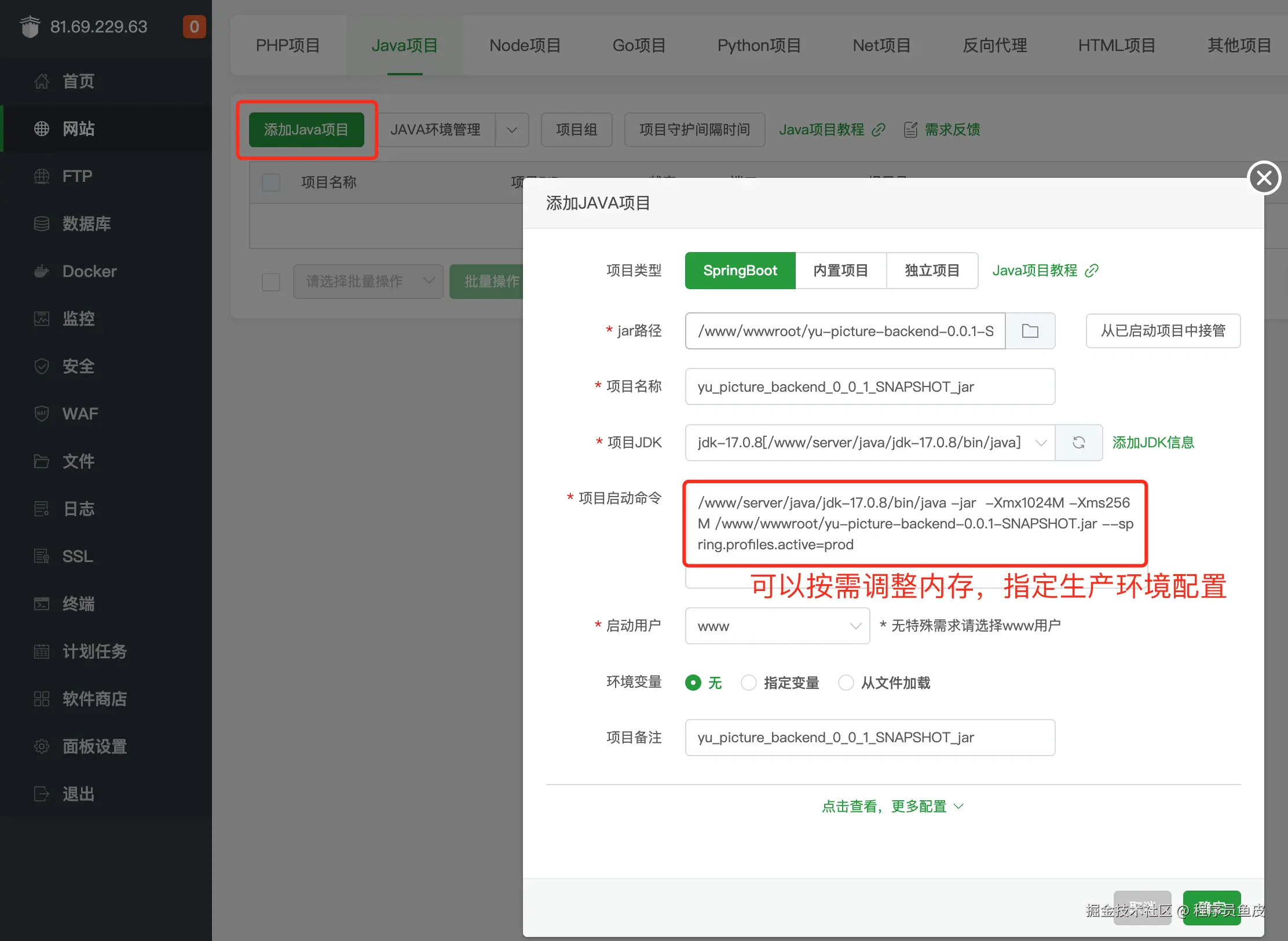The image size is (1288, 941).
Task: Click the SSL certificate sidebar icon
Action: pyautogui.click(x=42, y=556)
